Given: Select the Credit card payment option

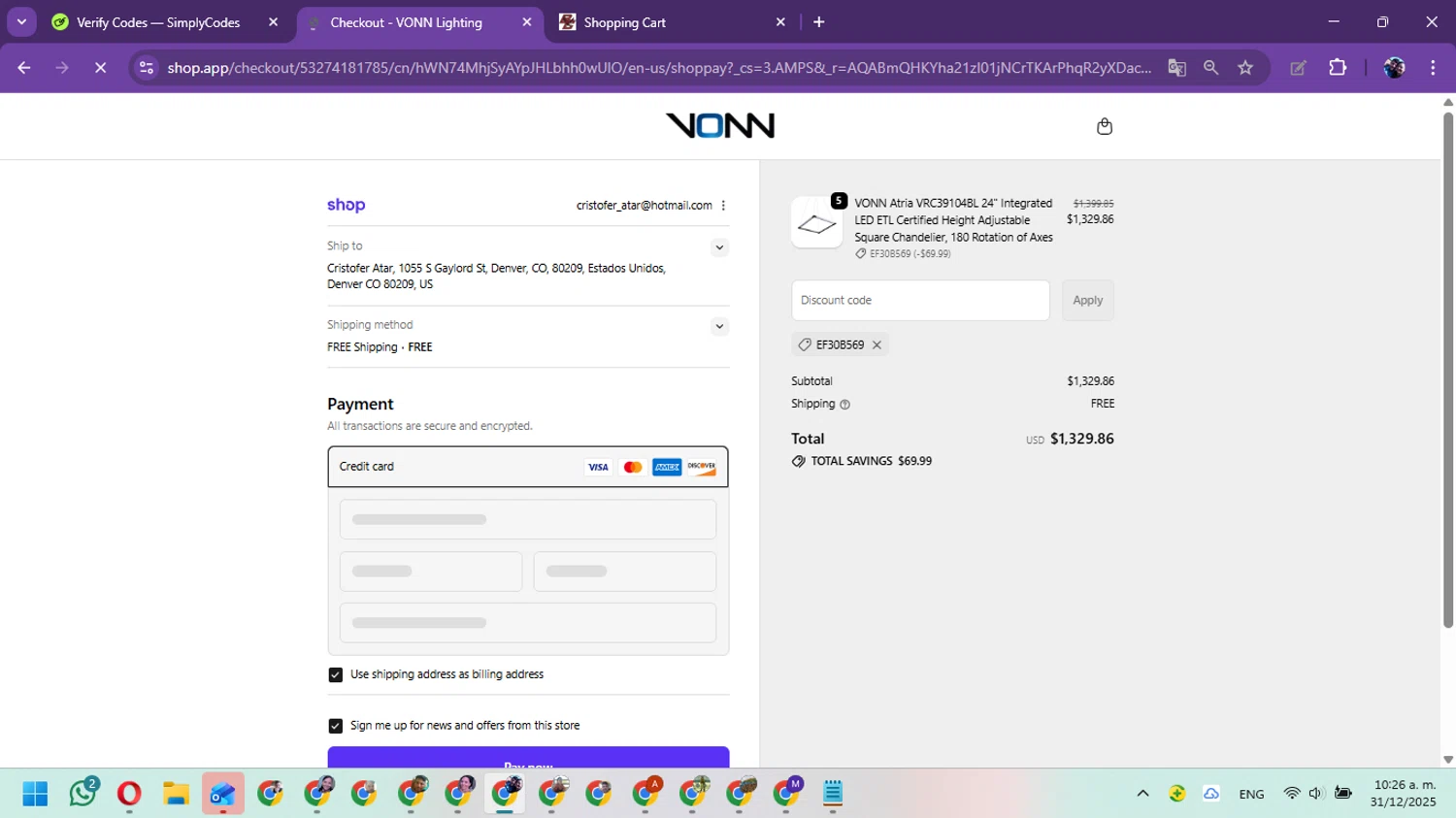Looking at the screenshot, I should pos(528,467).
